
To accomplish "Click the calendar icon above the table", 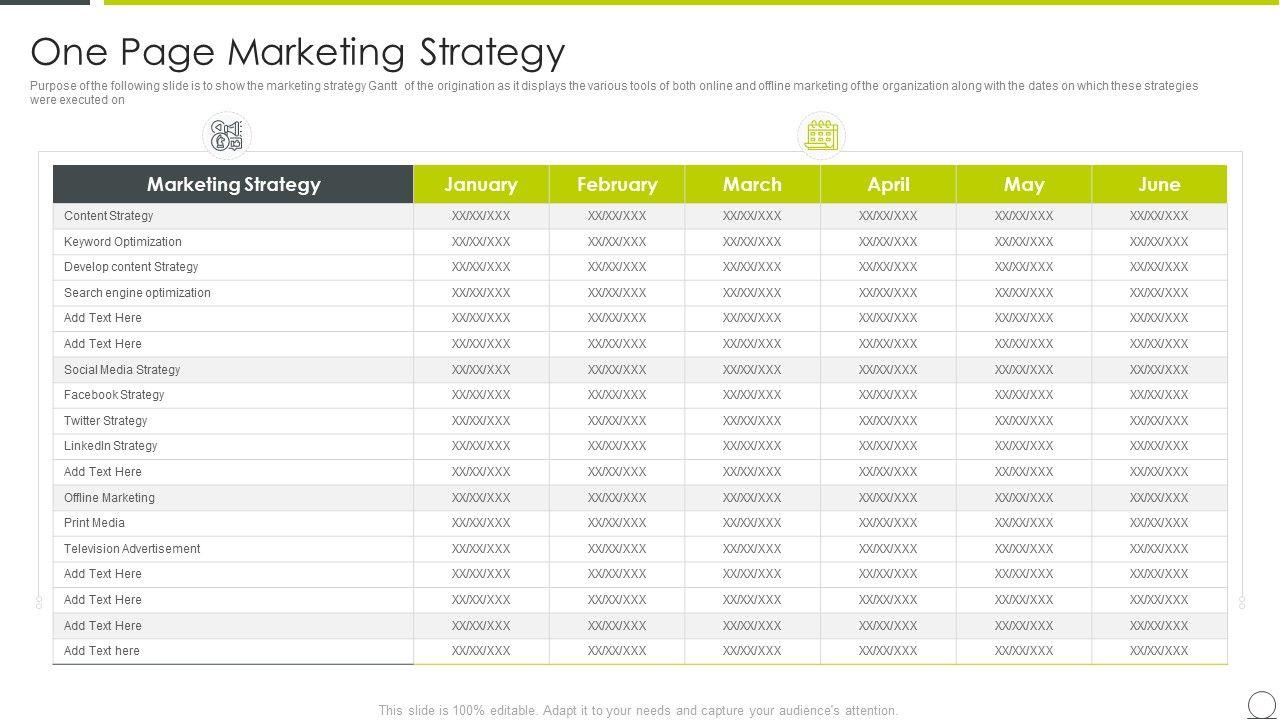I will tap(821, 136).
